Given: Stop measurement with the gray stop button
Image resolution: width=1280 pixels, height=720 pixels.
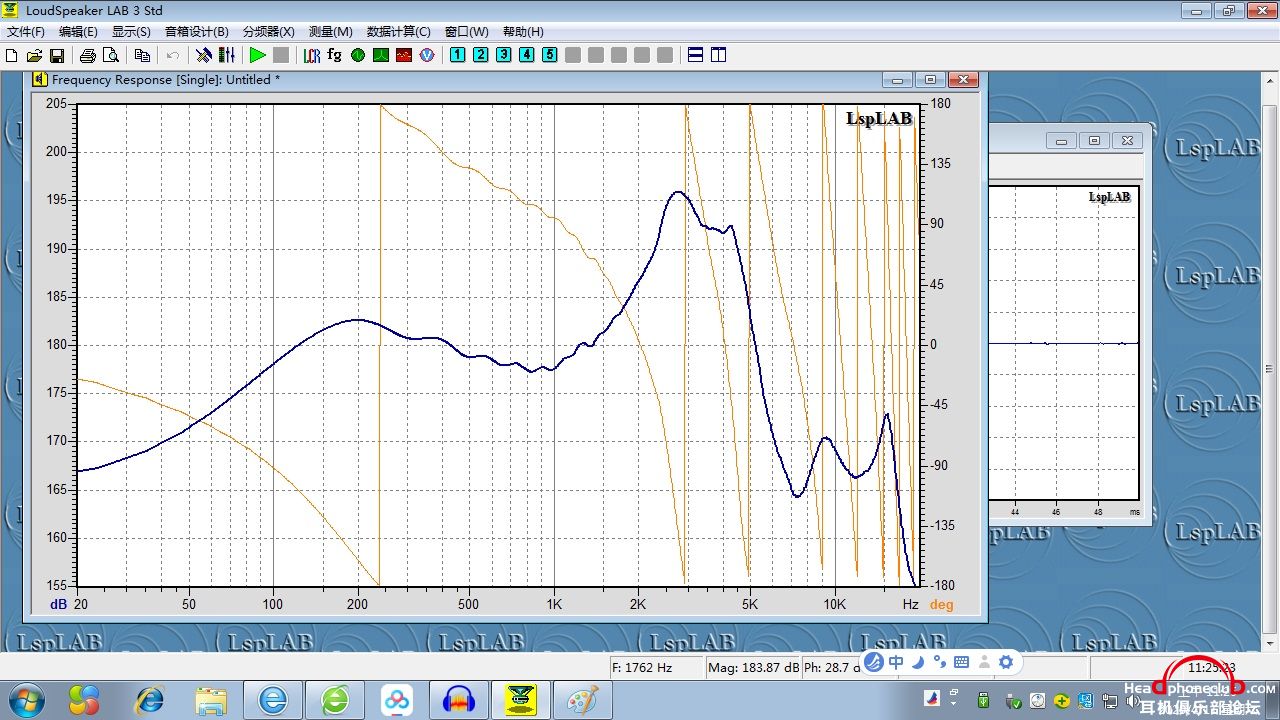Looking at the screenshot, I should point(281,55).
